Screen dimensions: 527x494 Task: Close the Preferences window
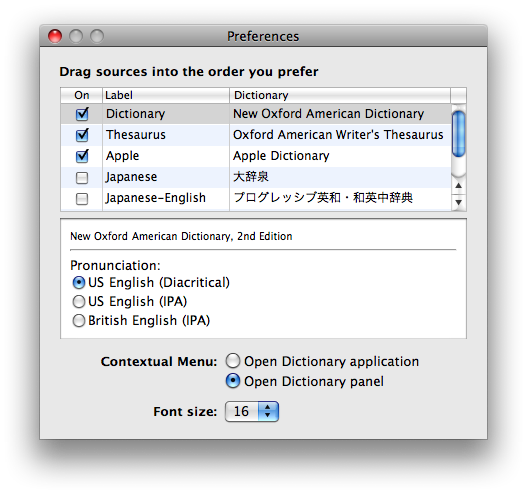55,36
